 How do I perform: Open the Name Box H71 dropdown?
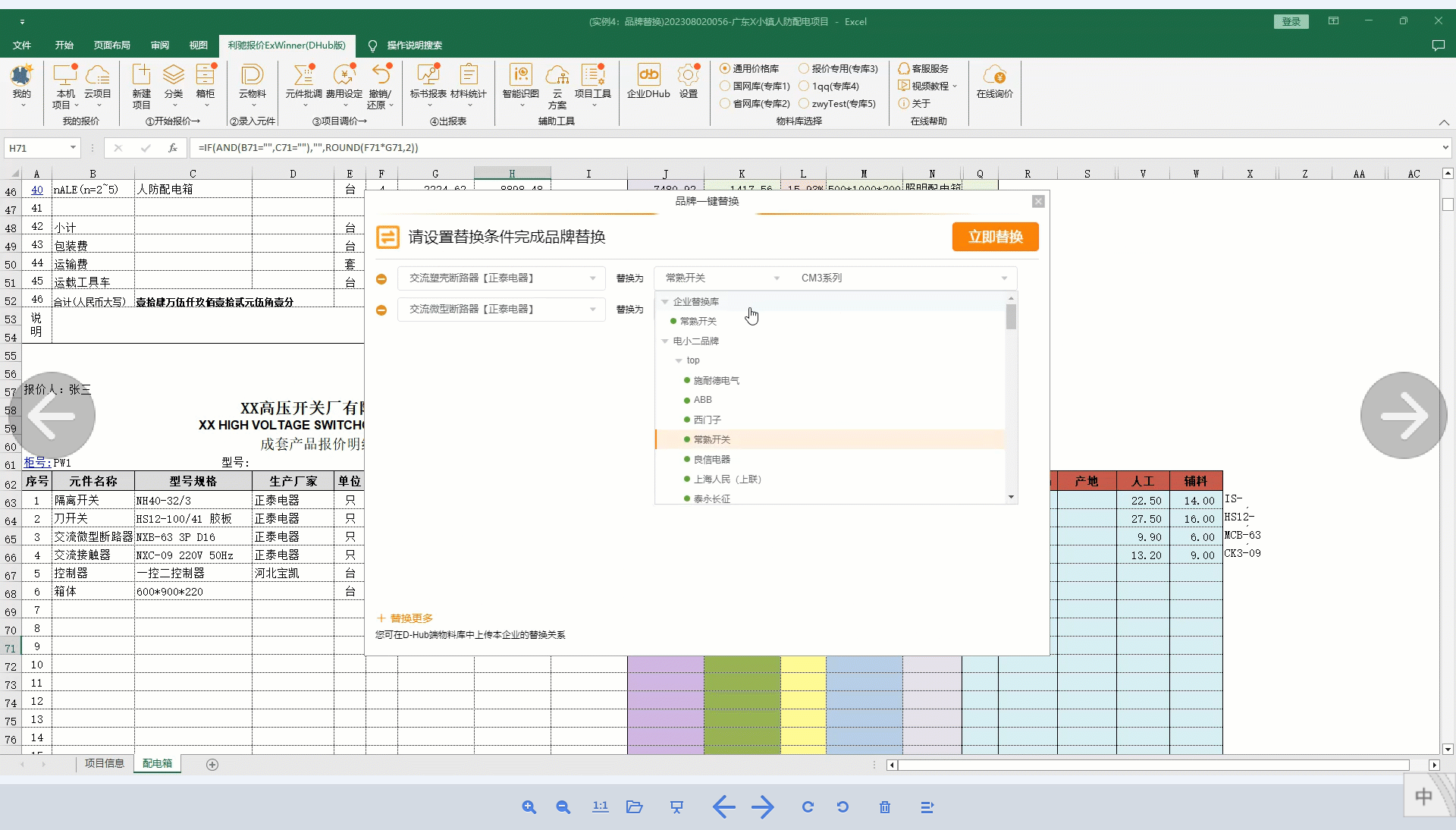pyautogui.click(x=73, y=148)
